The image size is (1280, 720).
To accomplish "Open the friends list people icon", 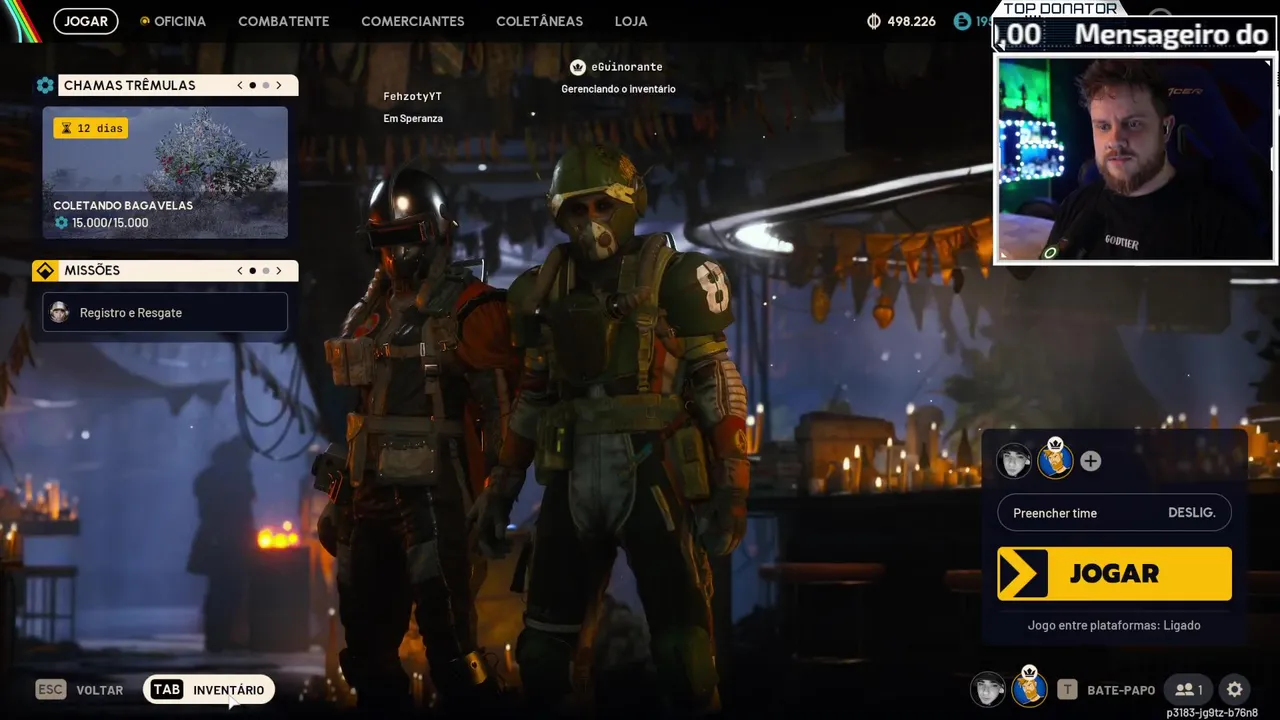I will click(x=1189, y=690).
